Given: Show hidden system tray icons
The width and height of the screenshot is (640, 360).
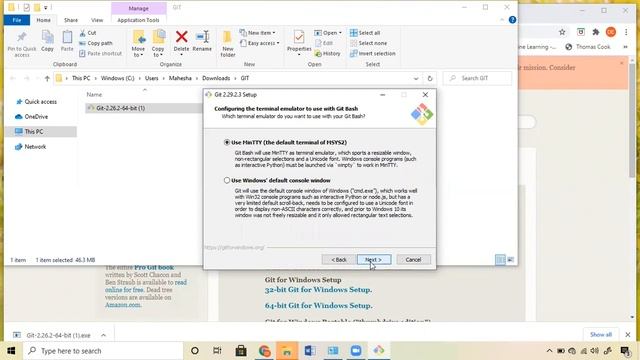Looking at the screenshot, I should (549, 351).
